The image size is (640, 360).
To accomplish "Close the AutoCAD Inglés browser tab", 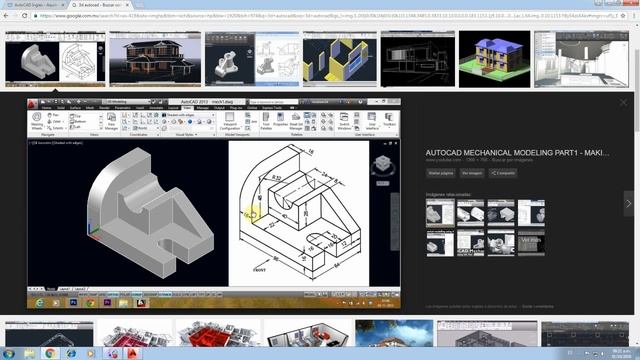I will click(63, 5).
